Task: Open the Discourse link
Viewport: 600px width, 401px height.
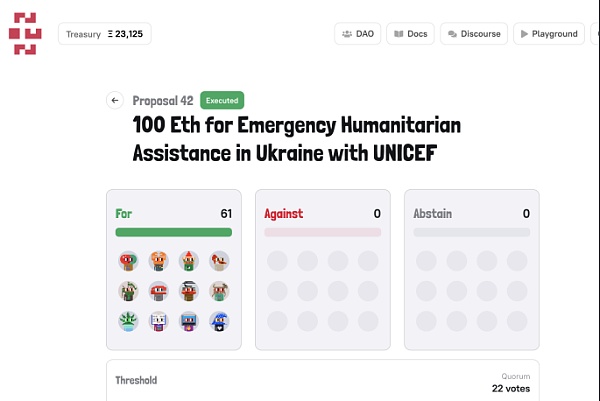Action: tap(474, 34)
